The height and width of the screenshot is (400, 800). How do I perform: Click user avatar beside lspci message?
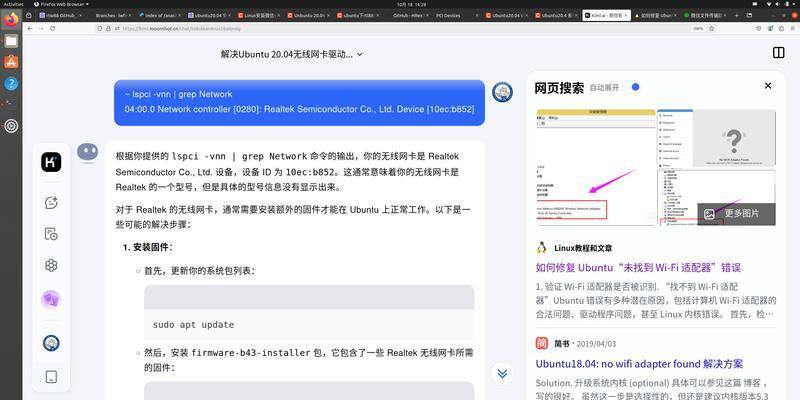[502, 92]
